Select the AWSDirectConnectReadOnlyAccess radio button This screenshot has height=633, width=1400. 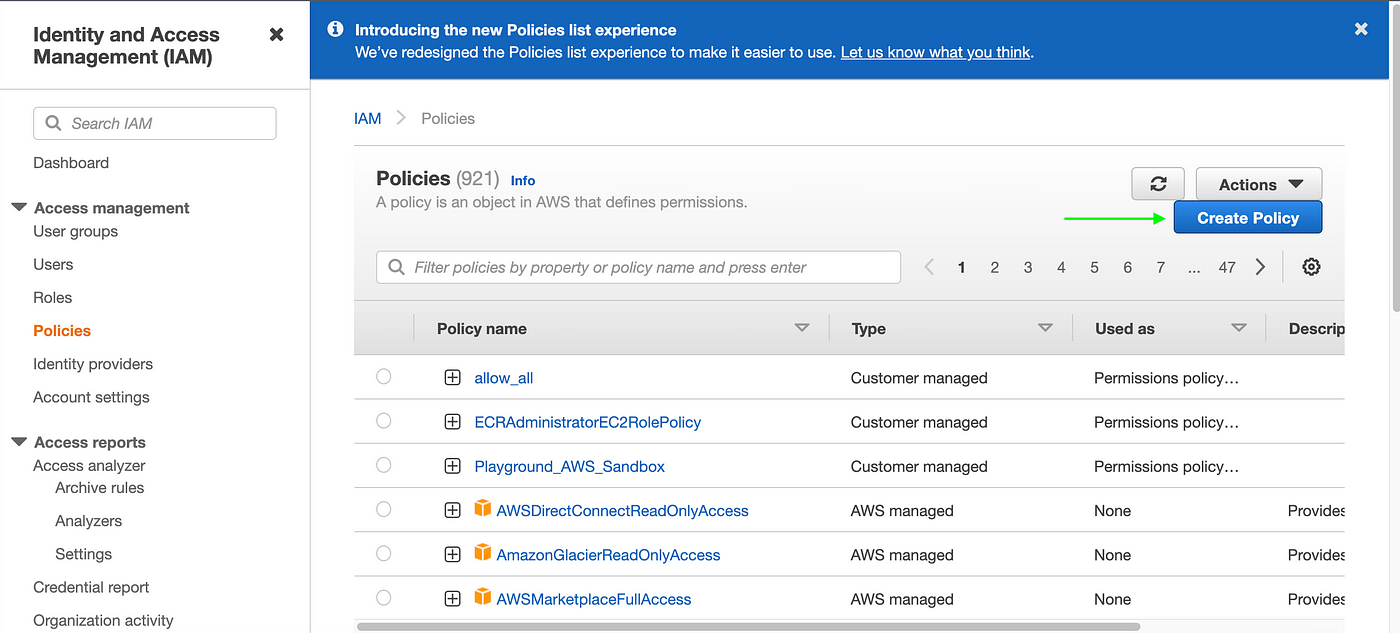tap(384, 509)
